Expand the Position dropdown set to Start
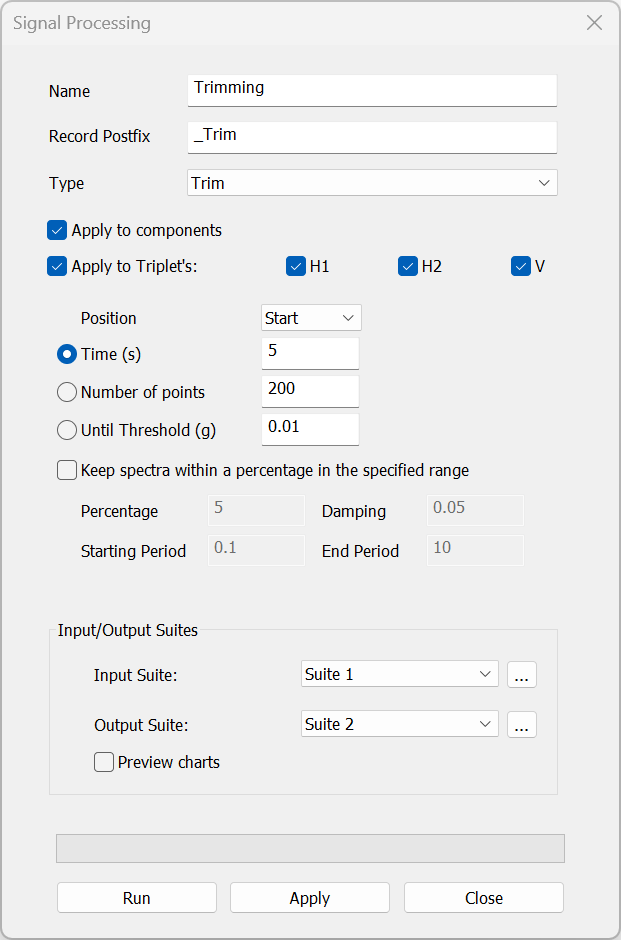 [310, 318]
